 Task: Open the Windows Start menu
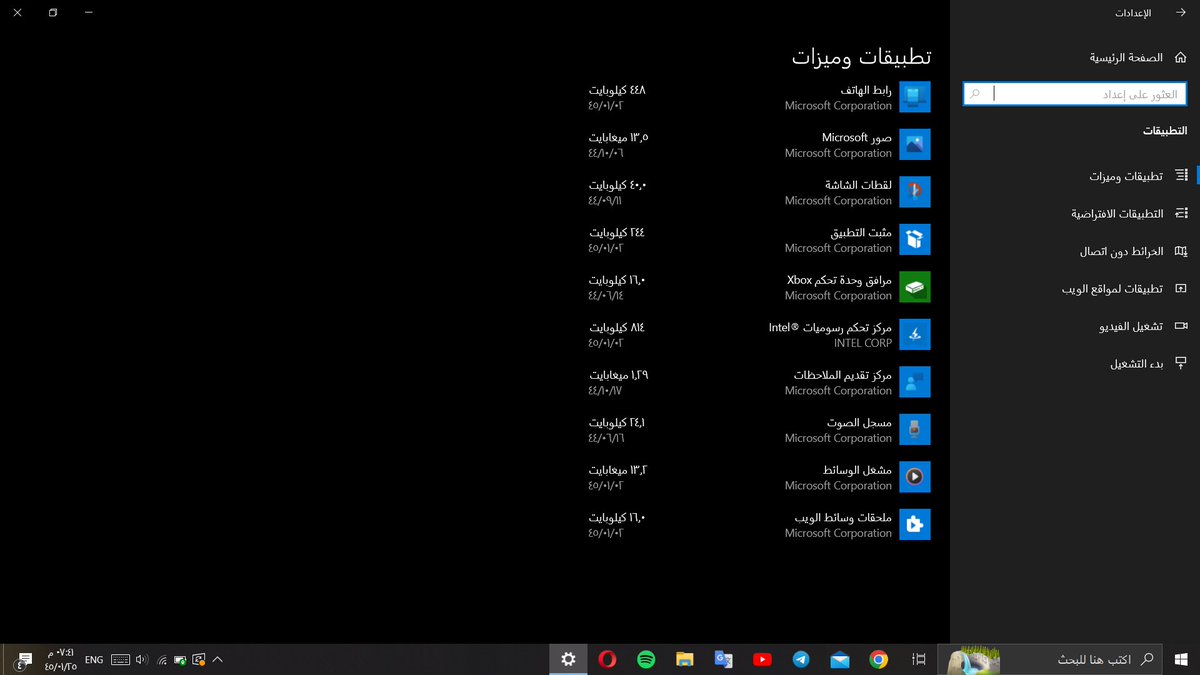pyautogui.click(x=1181, y=659)
